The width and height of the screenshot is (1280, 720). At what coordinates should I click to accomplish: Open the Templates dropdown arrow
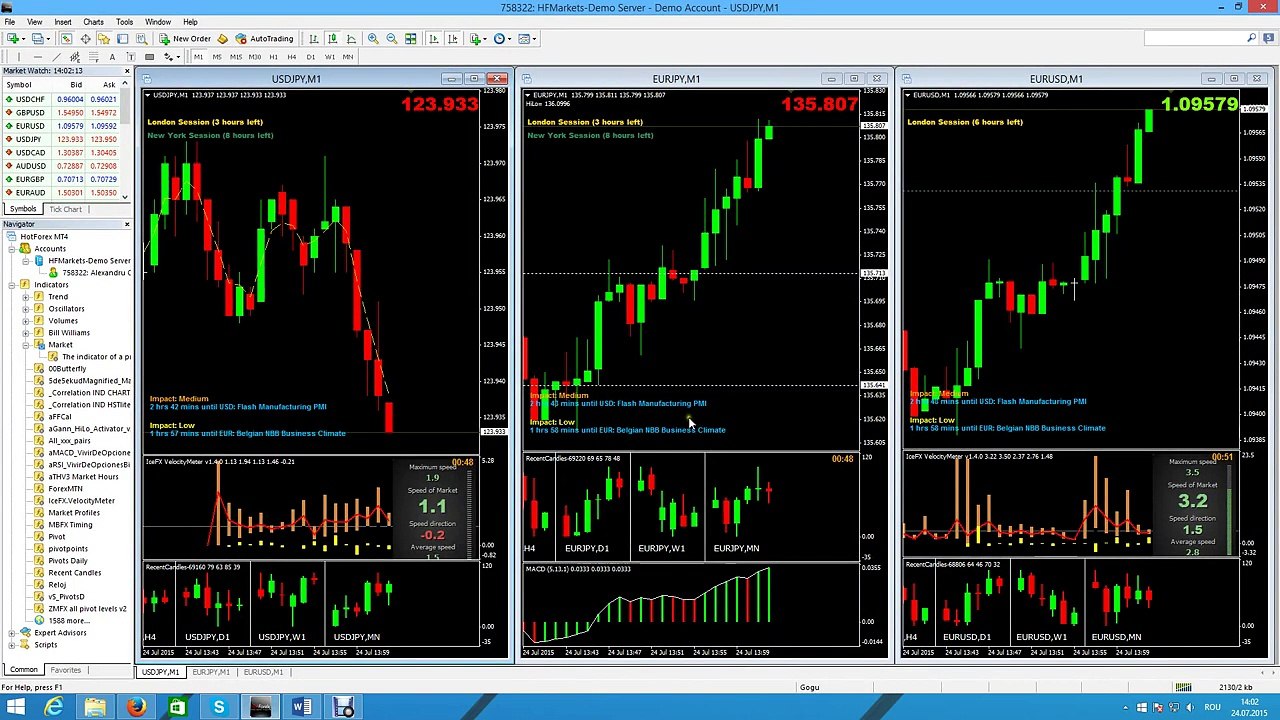tap(534, 38)
